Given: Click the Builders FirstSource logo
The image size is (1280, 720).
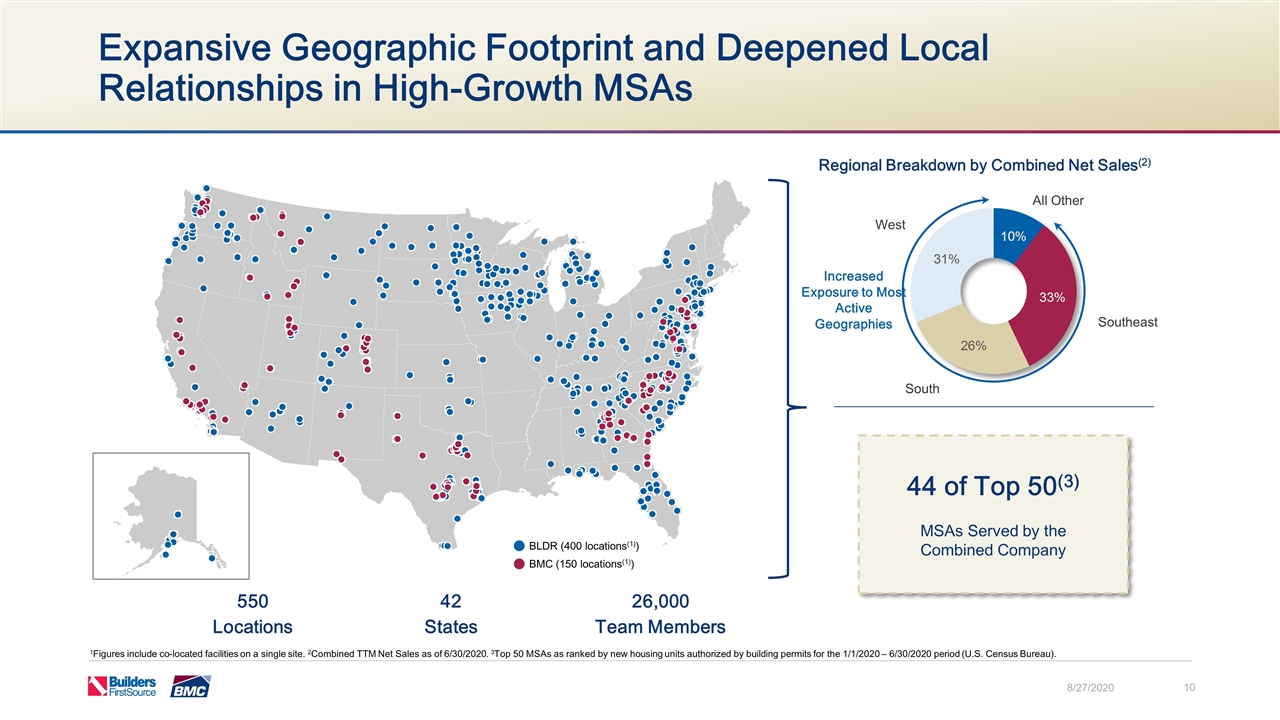Looking at the screenshot, I should click(122, 686).
